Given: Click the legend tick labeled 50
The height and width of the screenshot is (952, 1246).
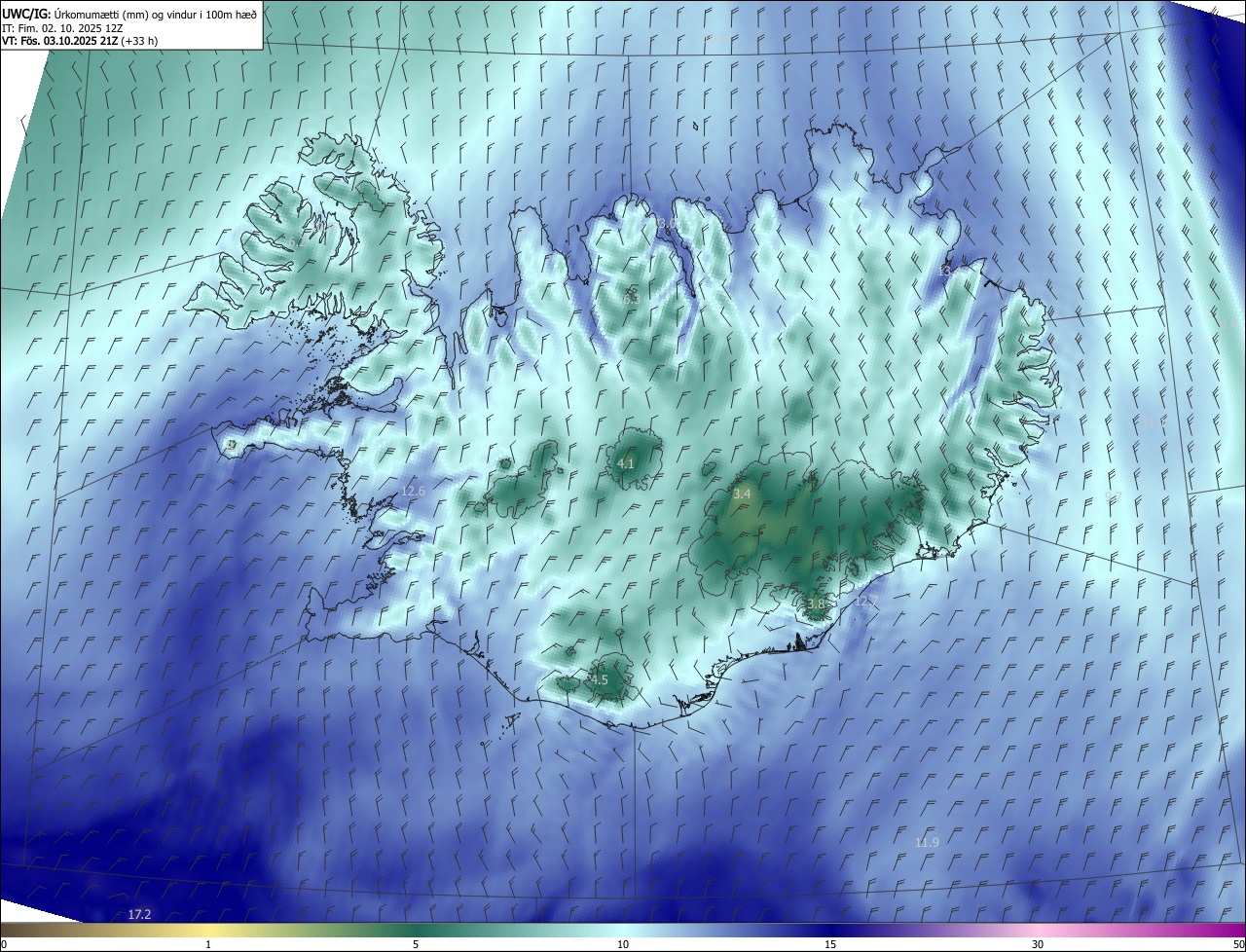Looking at the screenshot, I should pos(1238,944).
